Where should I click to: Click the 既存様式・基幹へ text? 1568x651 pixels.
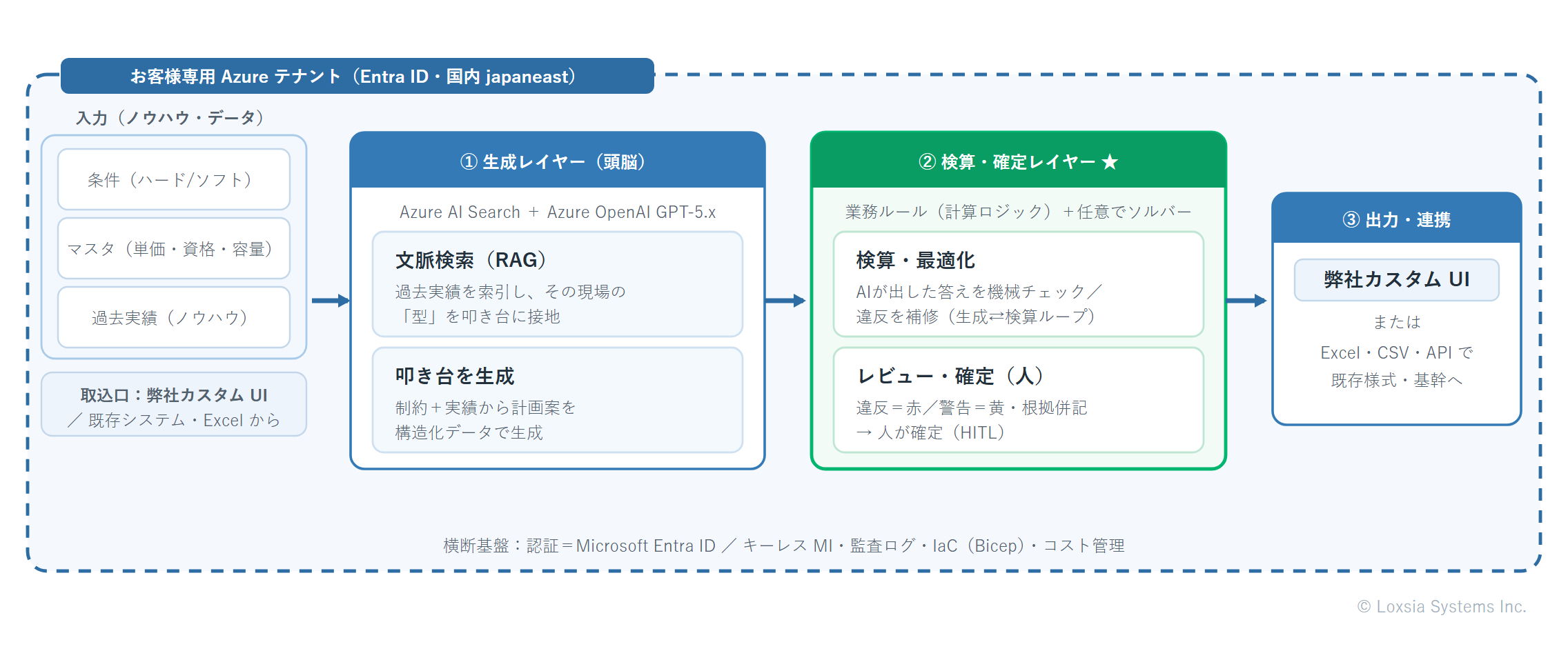click(1397, 380)
